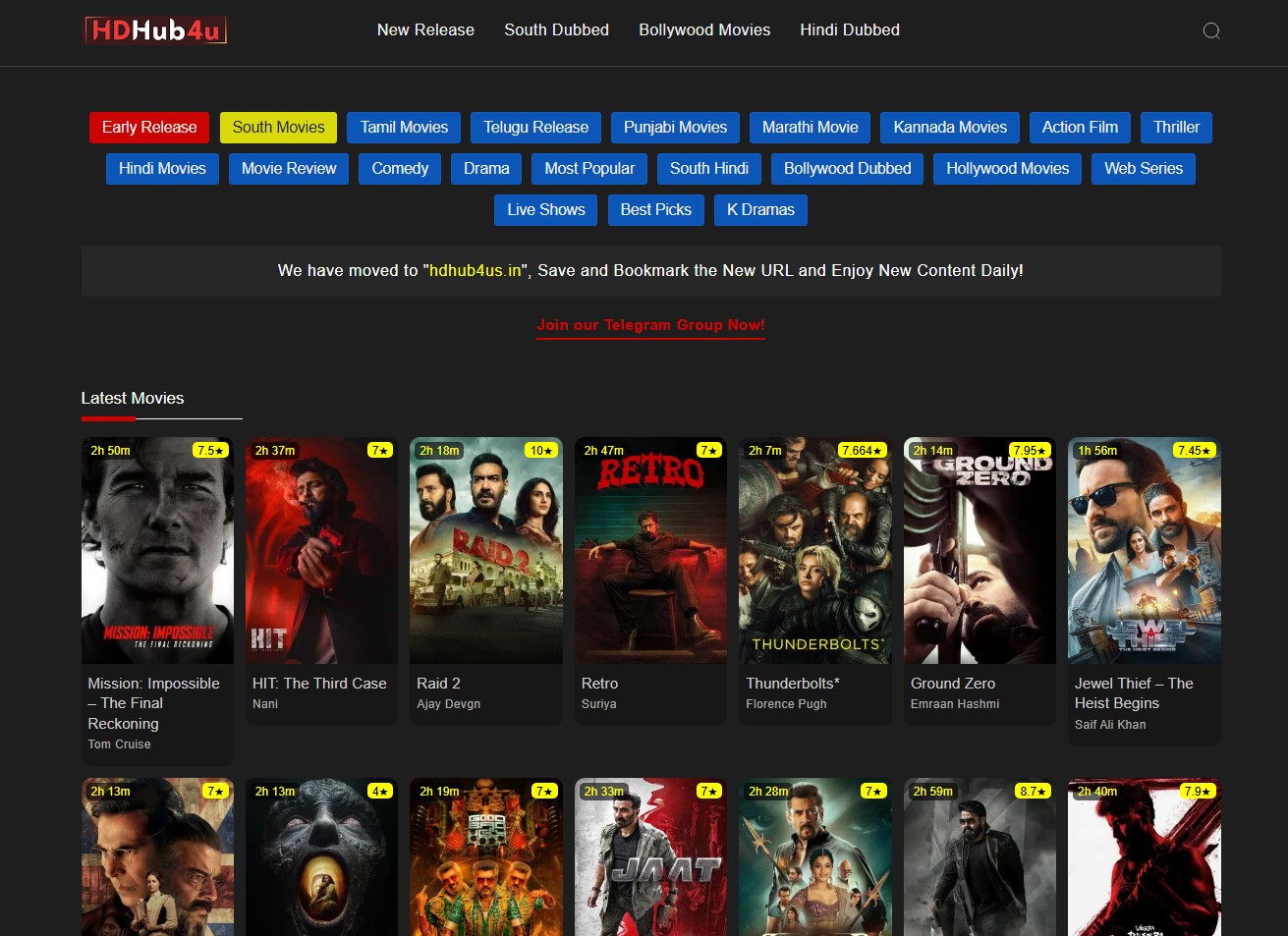This screenshot has height=936, width=1288.
Task: Open K Dramas category
Action: click(x=760, y=210)
